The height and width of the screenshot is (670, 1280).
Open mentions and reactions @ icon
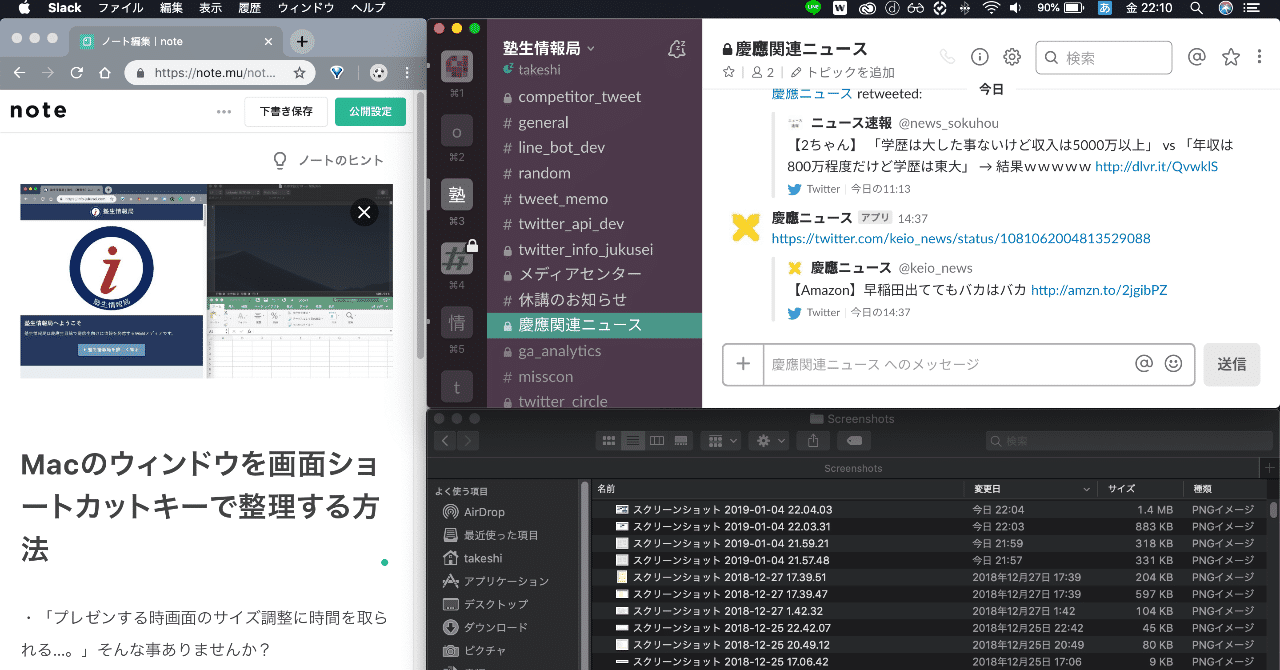pyautogui.click(x=1196, y=57)
